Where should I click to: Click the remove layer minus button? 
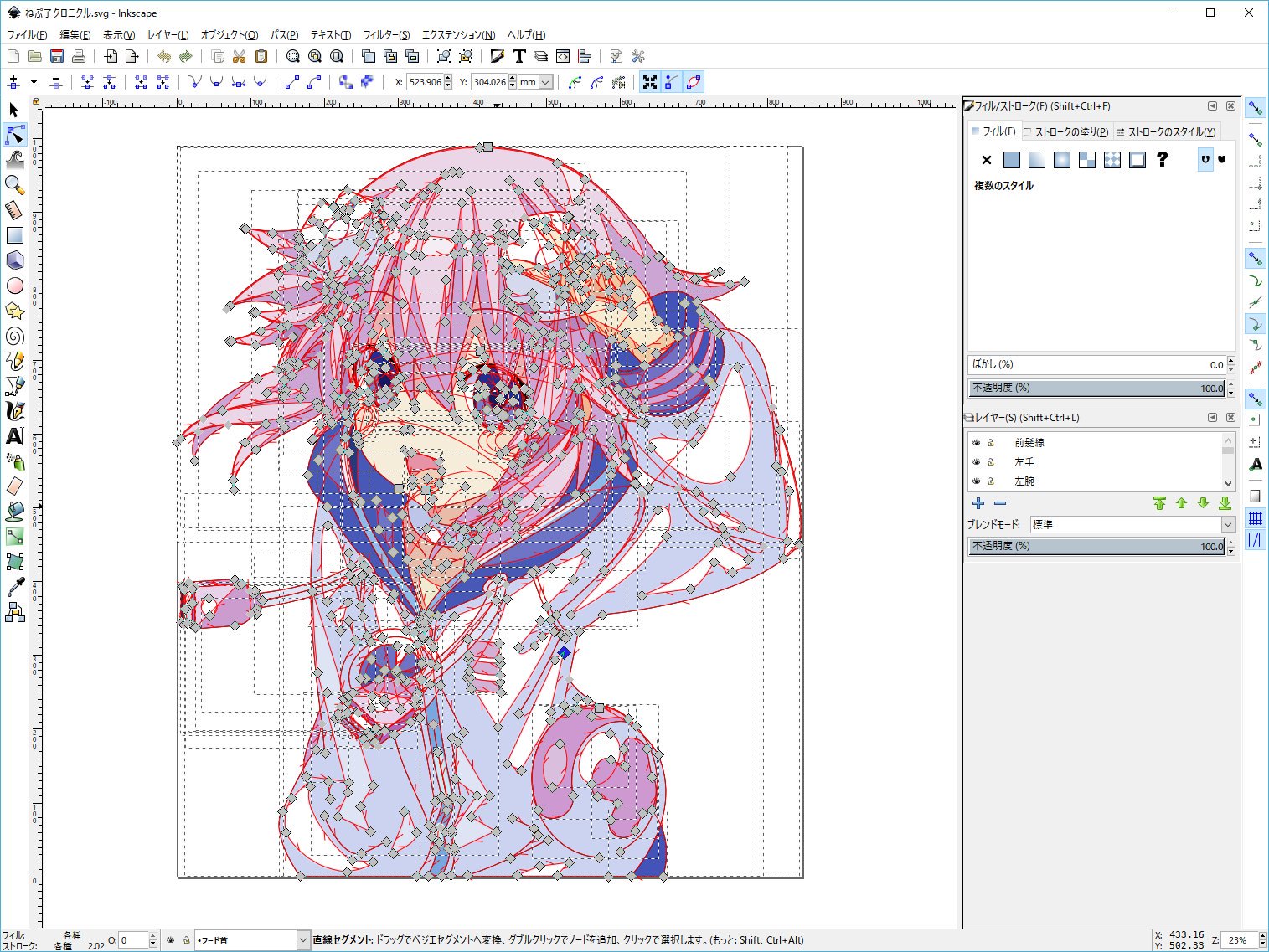coord(1000,503)
